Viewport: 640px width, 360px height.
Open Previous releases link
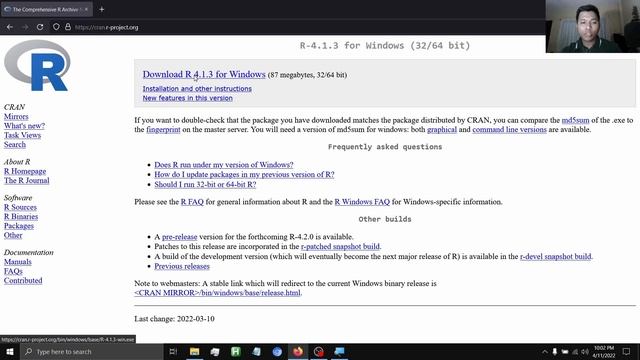(182, 266)
